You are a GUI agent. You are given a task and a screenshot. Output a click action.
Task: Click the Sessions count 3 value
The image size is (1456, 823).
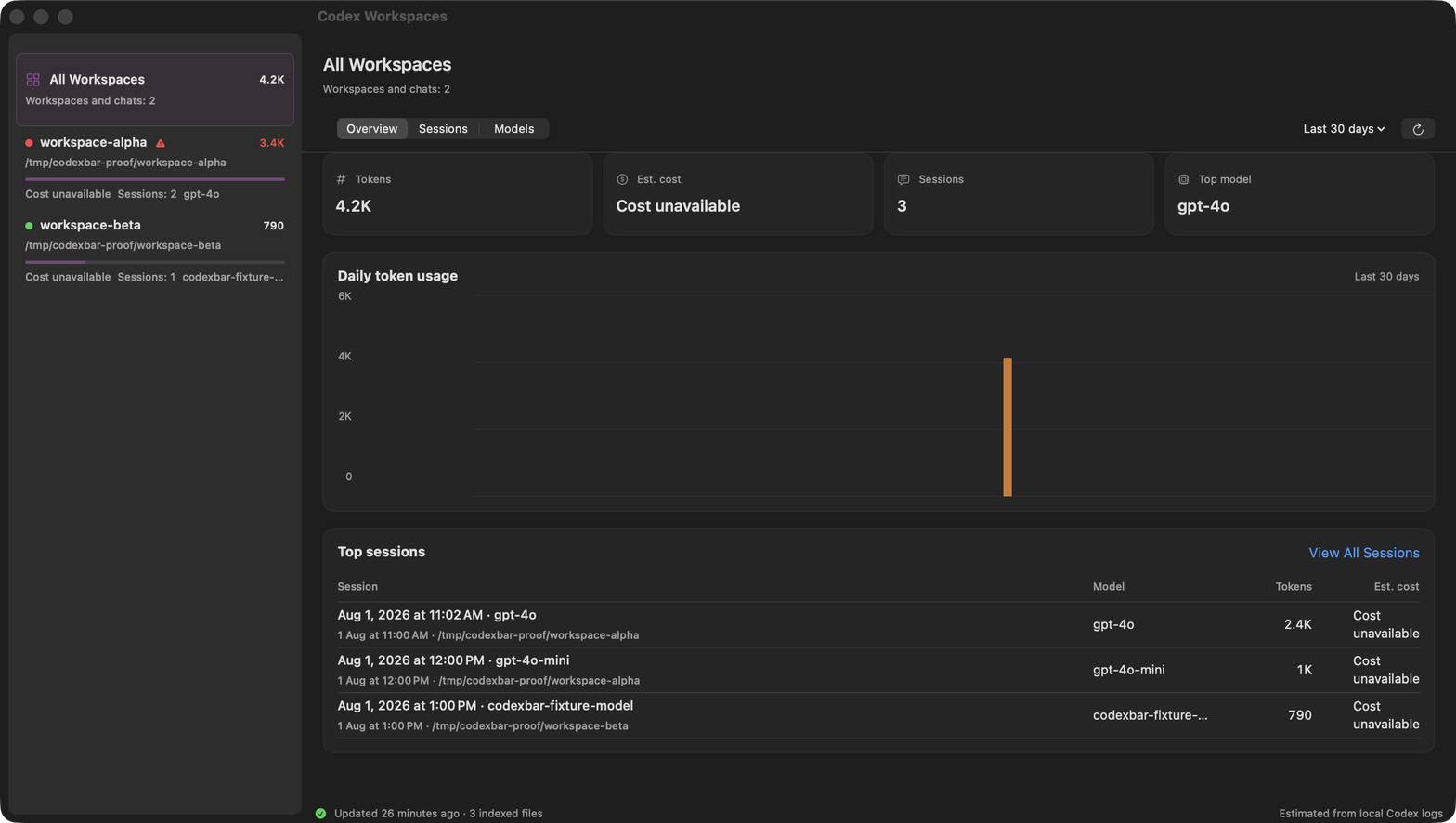click(902, 206)
